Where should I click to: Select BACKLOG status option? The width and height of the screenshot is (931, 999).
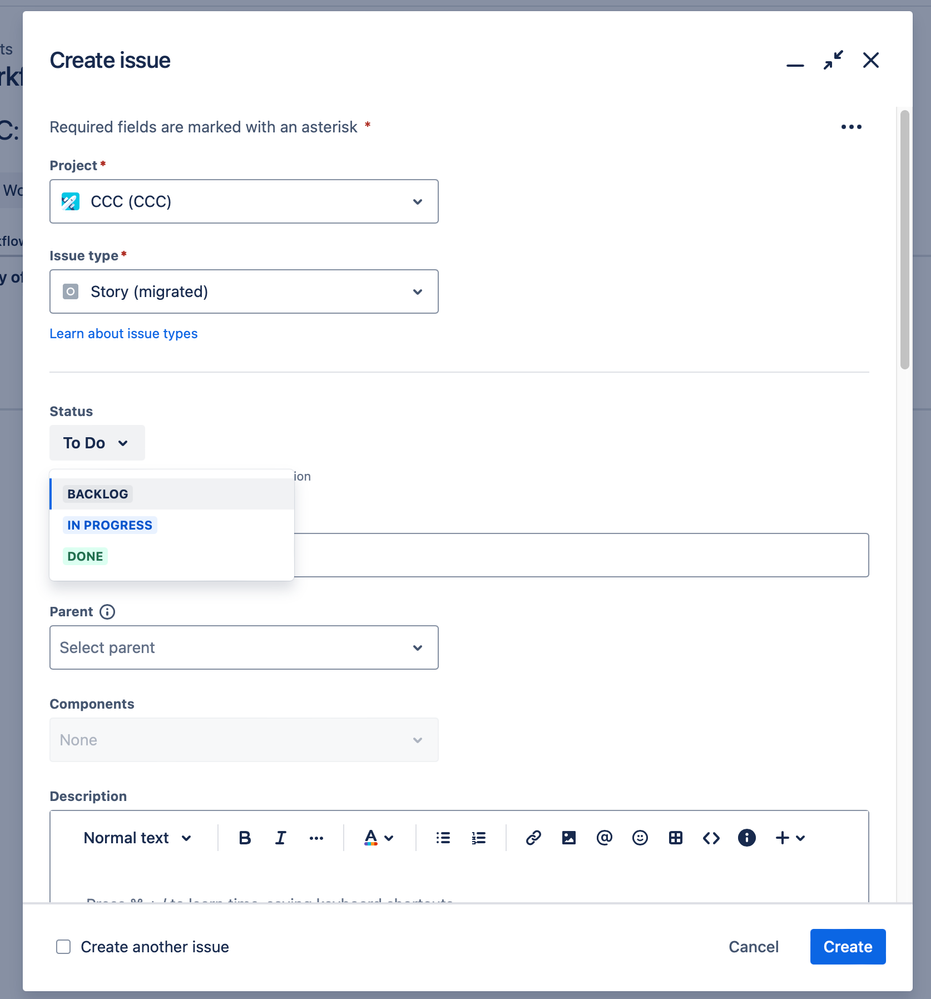pyautogui.click(x=171, y=494)
